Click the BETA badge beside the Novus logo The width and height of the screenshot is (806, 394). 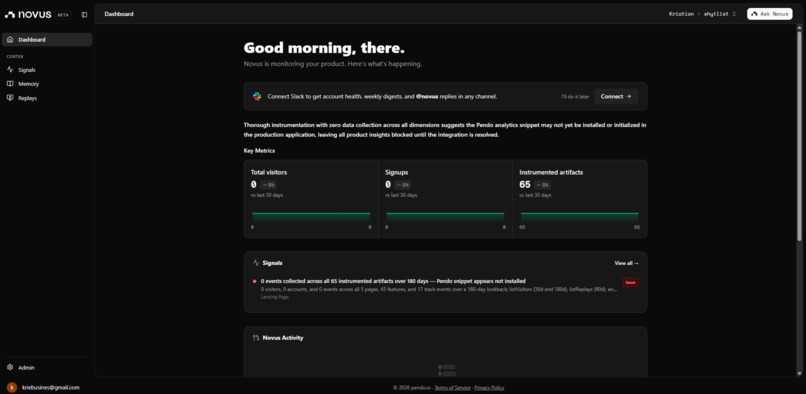pyautogui.click(x=63, y=15)
